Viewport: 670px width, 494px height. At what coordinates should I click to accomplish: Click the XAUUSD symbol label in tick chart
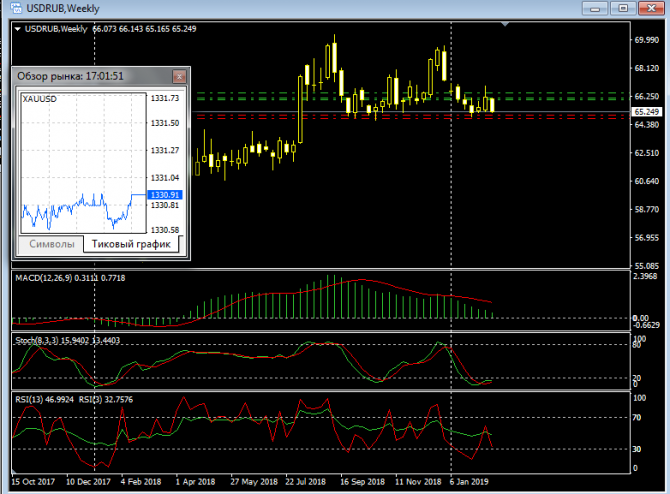point(39,99)
